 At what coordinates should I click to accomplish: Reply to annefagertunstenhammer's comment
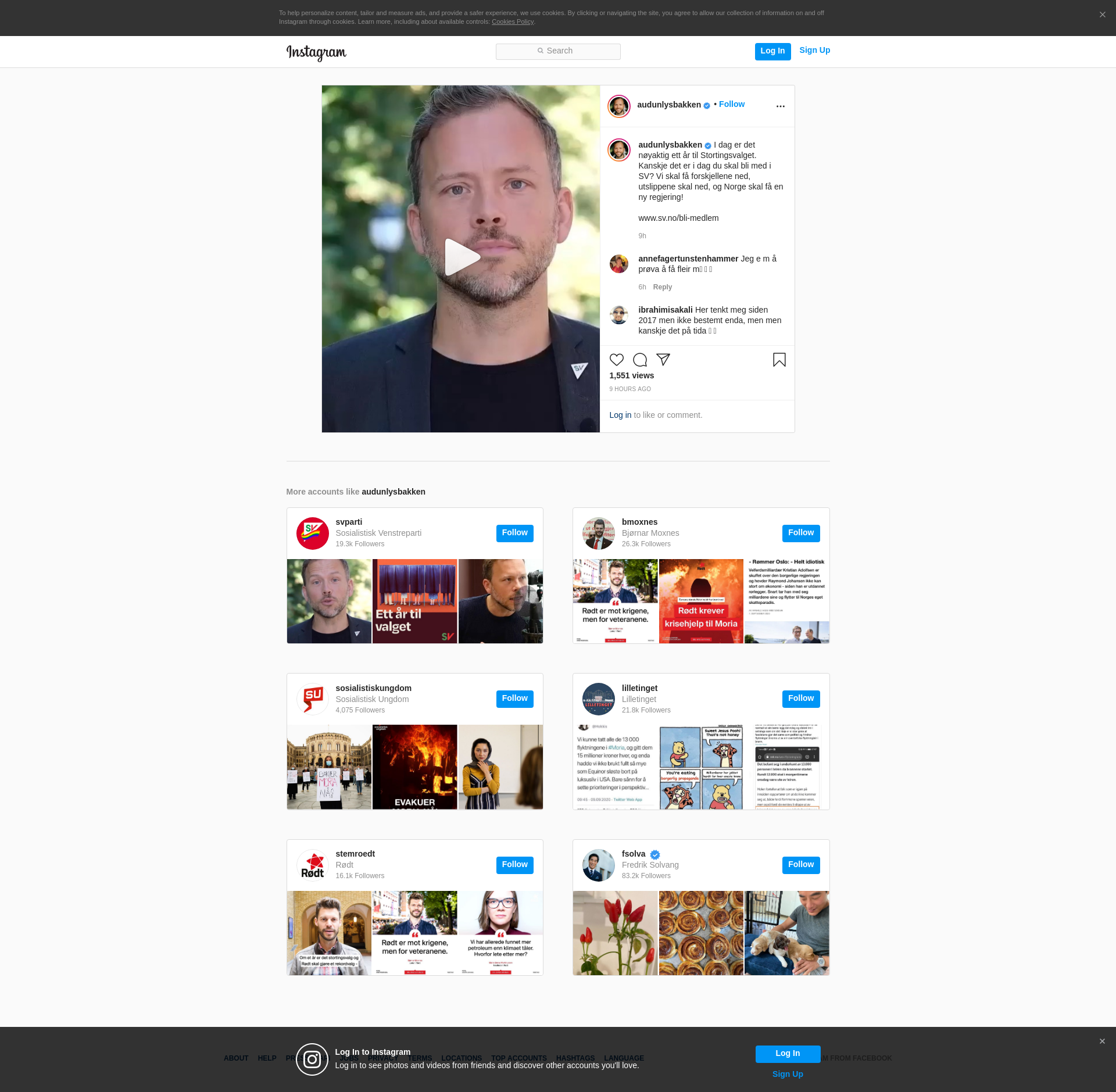click(662, 287)
